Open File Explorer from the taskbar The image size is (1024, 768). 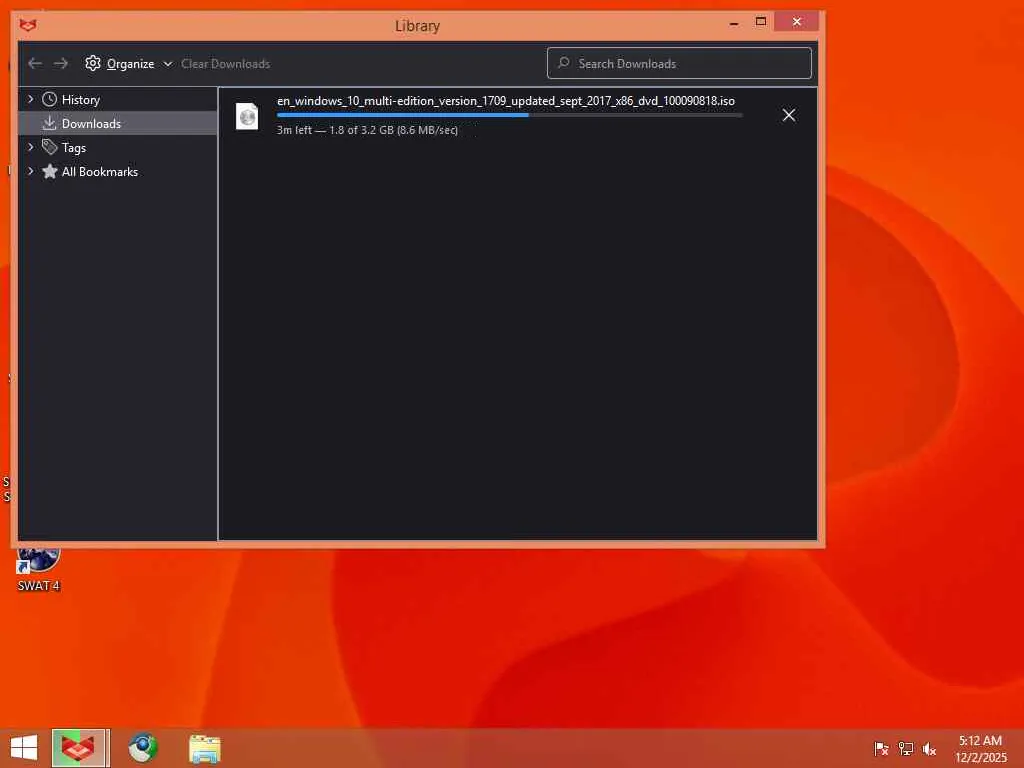[x=205, y=748]
